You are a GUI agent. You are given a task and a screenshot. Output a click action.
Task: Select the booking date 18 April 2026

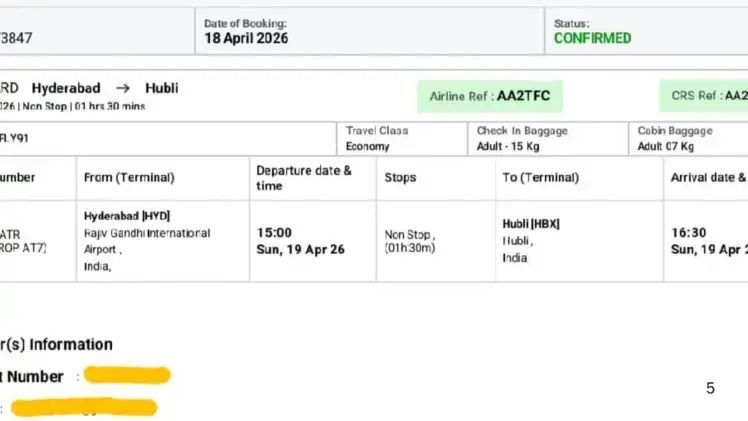[246, 38]
